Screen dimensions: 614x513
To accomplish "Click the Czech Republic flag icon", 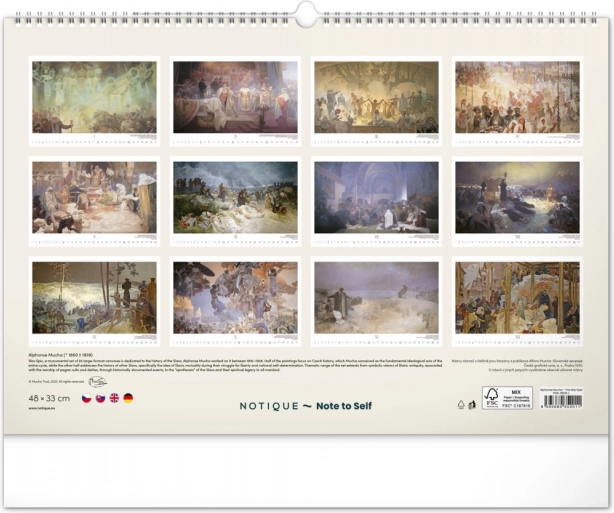I will pyautogui.click(x=87, y=398).
